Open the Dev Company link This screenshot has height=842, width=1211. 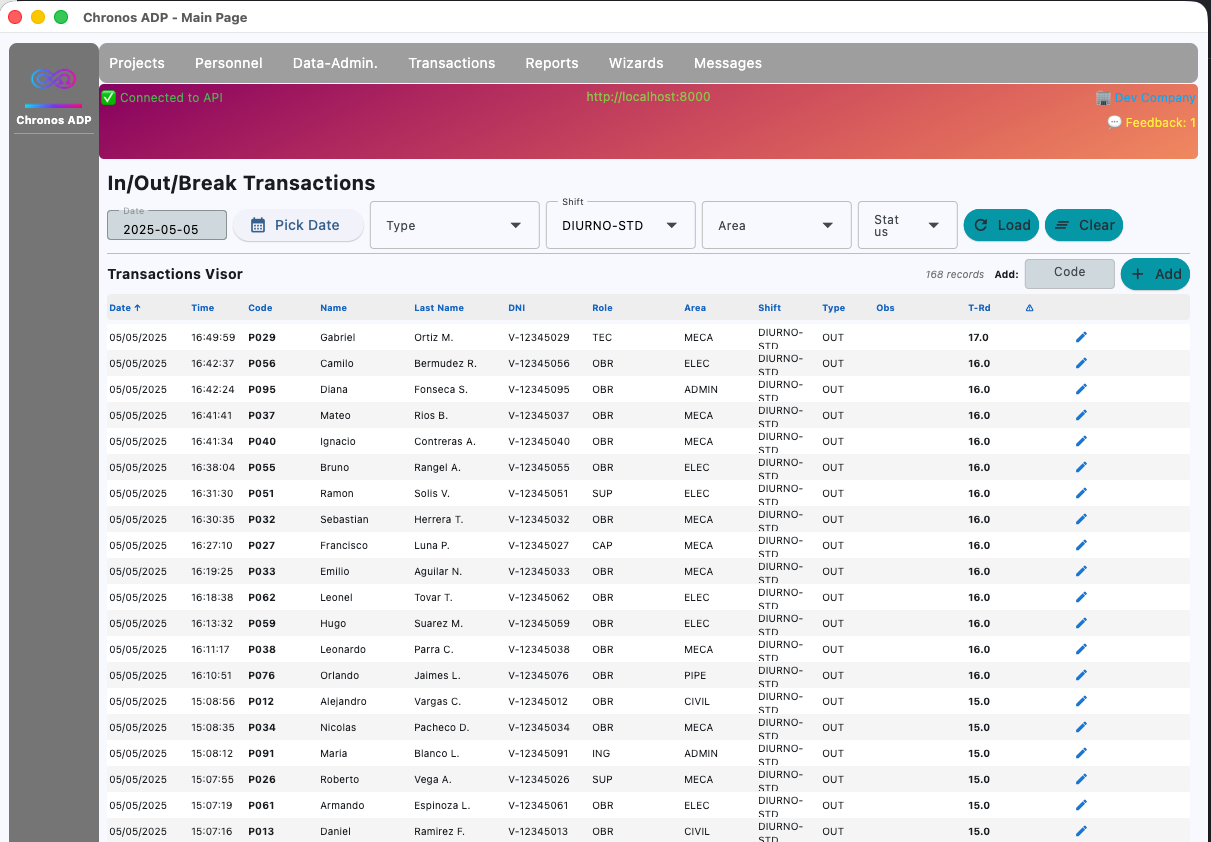click(1146, 98)
